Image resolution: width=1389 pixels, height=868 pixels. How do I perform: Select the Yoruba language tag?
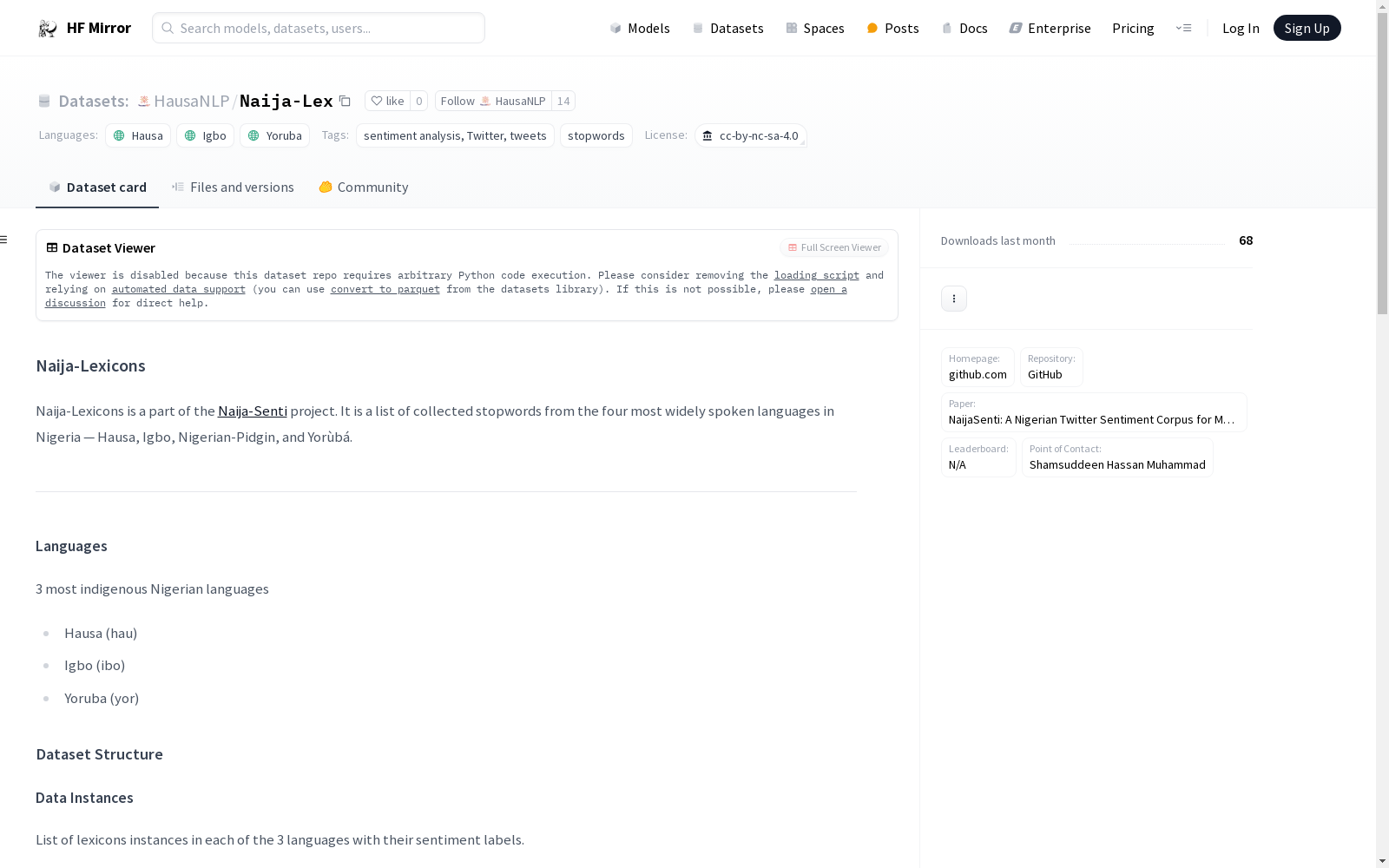274,135
